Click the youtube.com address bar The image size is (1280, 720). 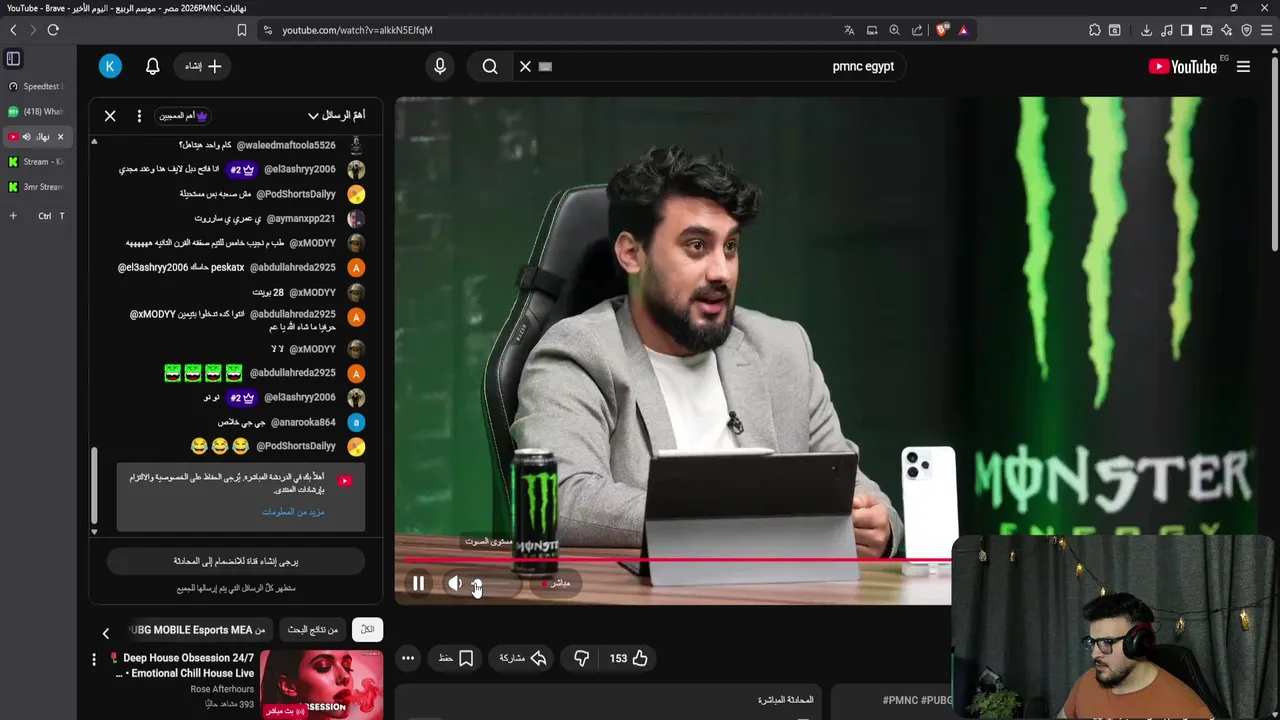[x=357, y=30]
